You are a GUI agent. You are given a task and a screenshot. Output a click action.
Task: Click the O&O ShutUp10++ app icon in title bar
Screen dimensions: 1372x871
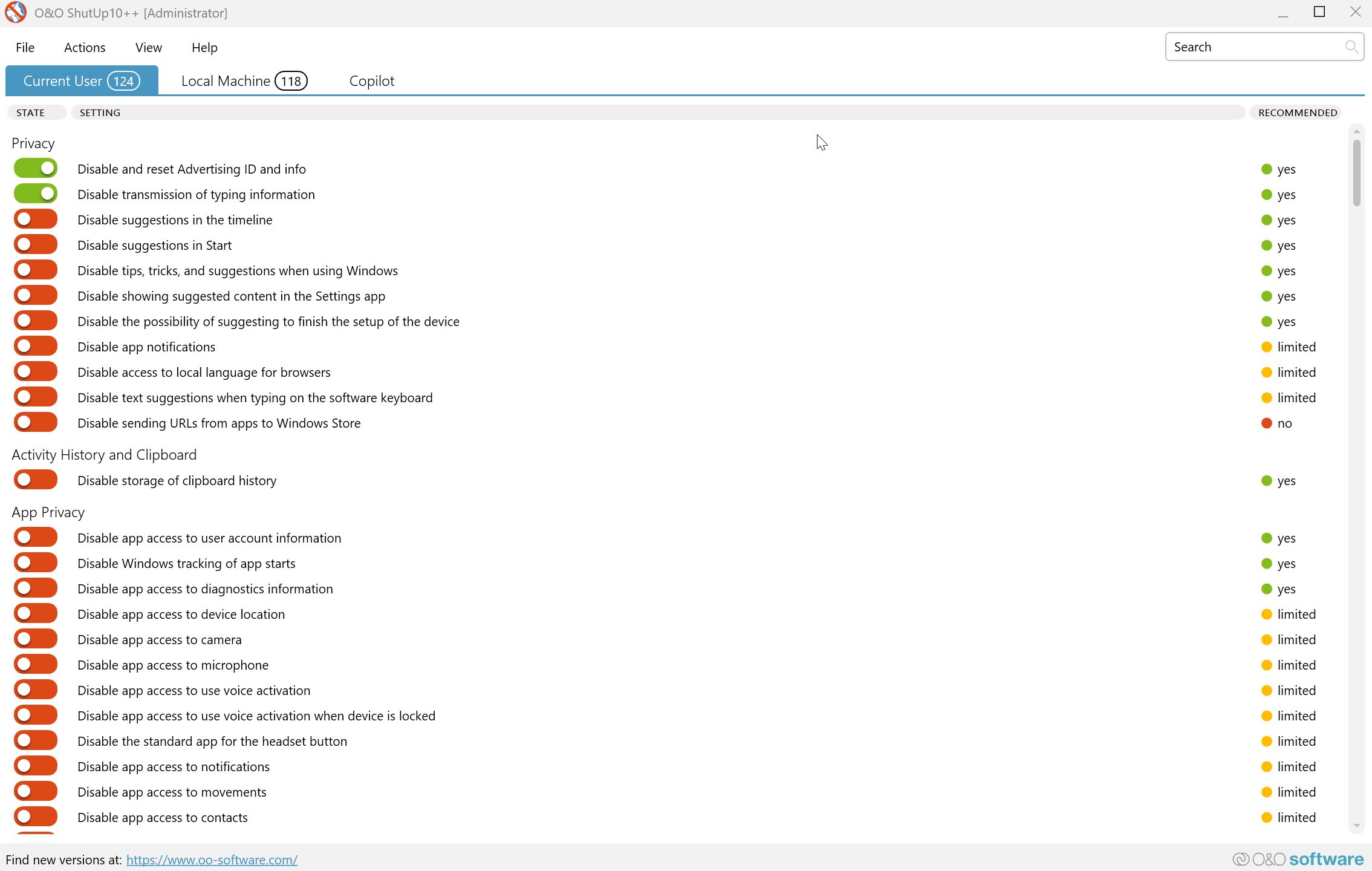pyautogui.click(x=16, y=13)
